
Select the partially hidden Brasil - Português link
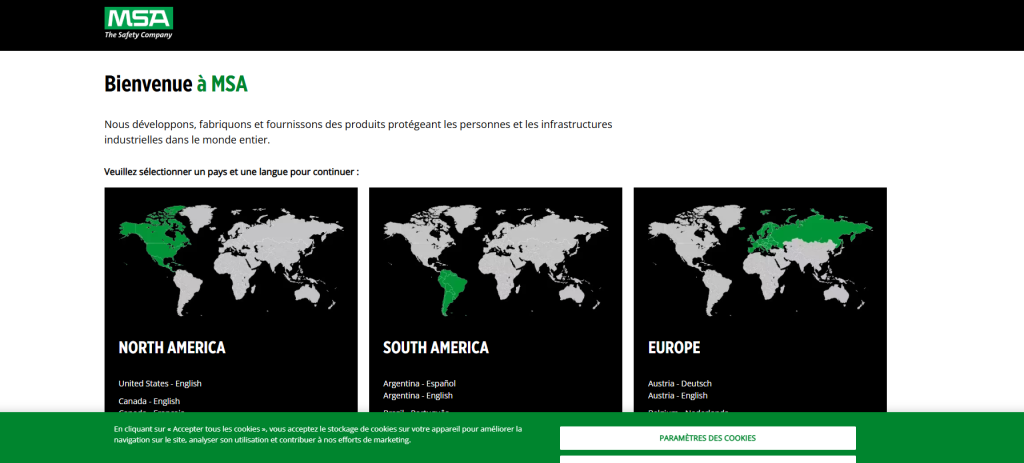tap(416, 410)
